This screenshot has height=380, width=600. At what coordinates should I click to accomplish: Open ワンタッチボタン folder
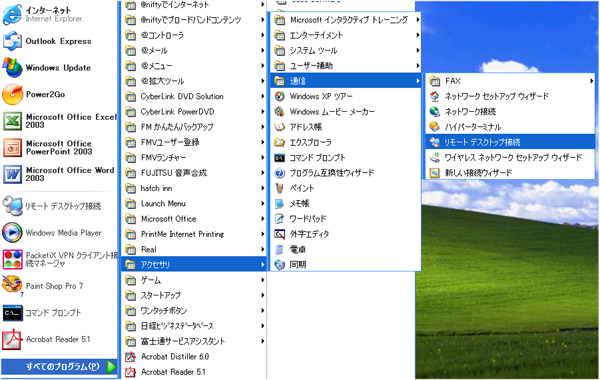pos(194,310)
